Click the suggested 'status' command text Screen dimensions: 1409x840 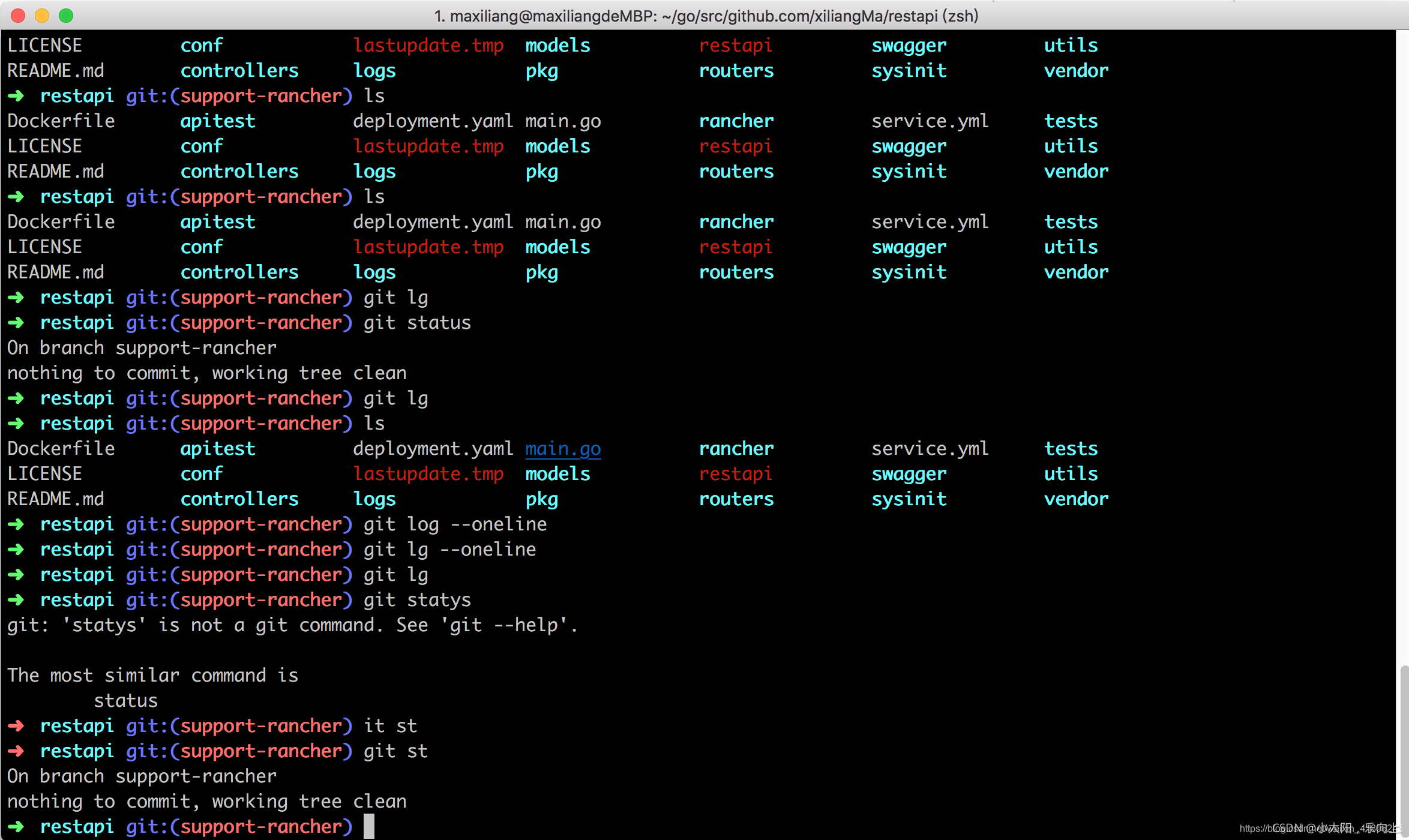coord(126,701)
